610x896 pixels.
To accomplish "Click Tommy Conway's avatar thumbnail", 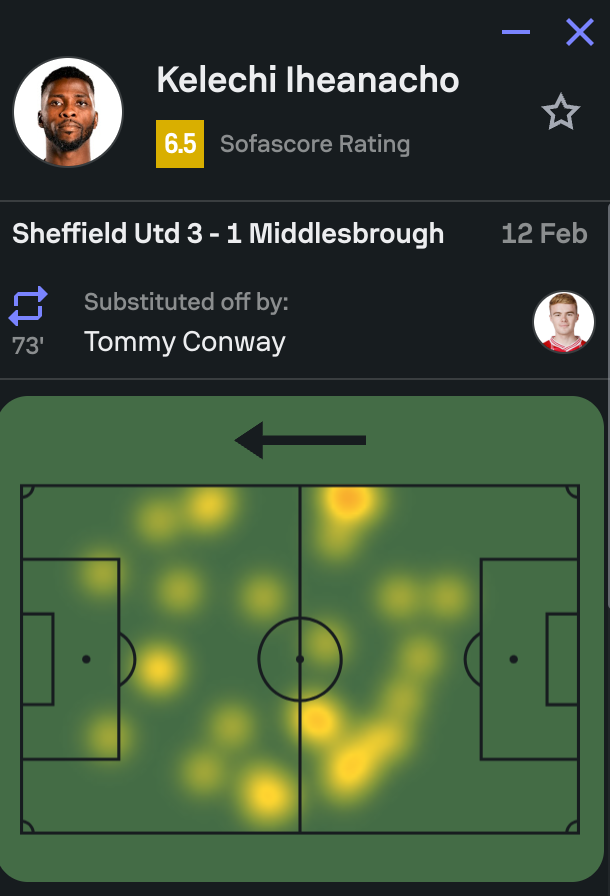I will [x=564, y=322].
